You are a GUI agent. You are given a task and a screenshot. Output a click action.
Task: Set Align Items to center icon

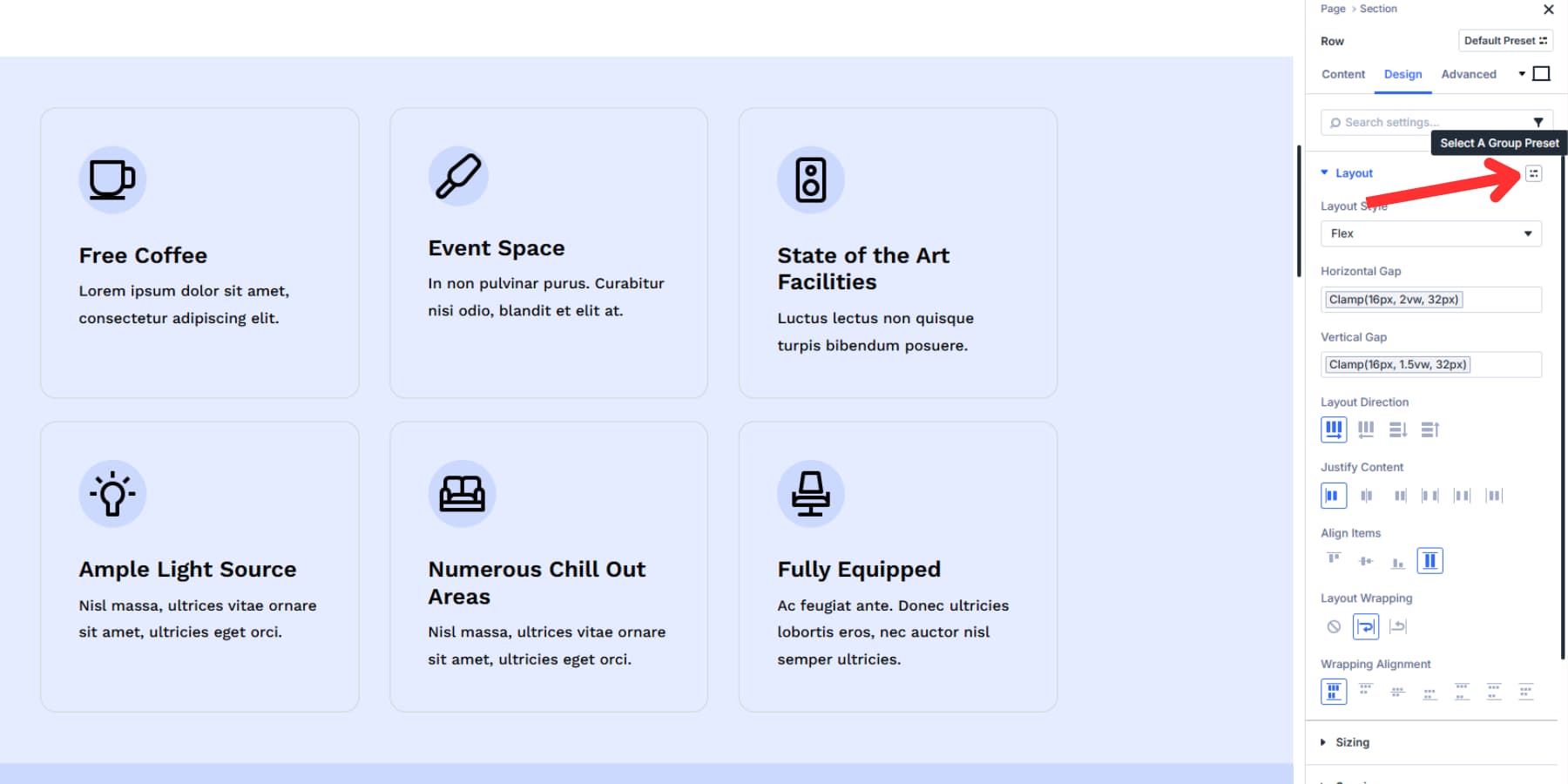click(x=1366, y=561)
